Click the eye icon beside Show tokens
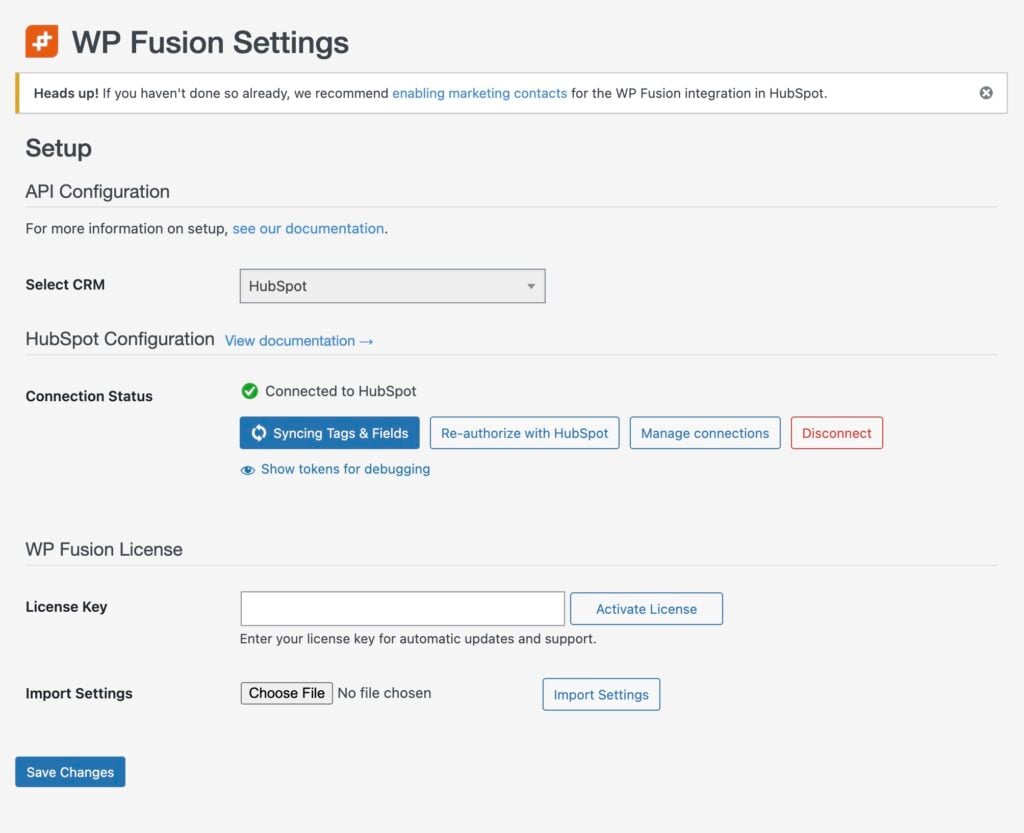Screen dimensions: 1024x833 click(x=248, y=470)
